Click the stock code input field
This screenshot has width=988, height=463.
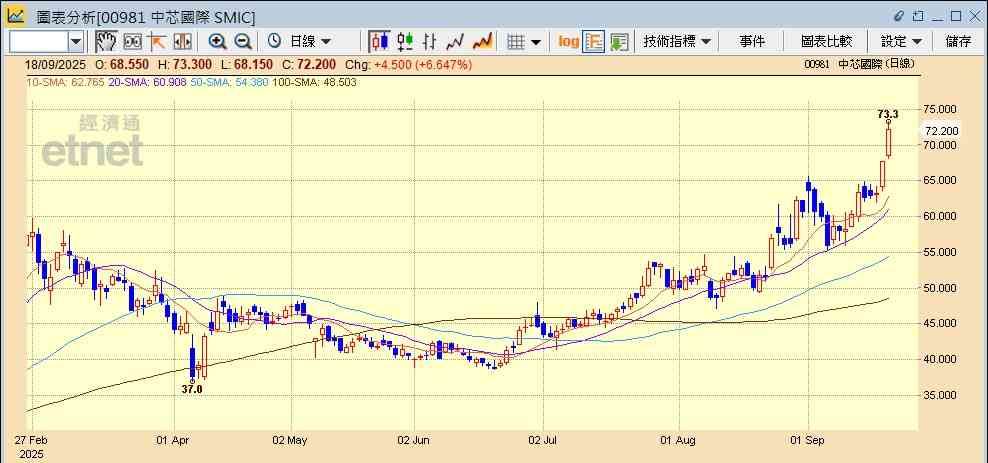tap(38, 42)
